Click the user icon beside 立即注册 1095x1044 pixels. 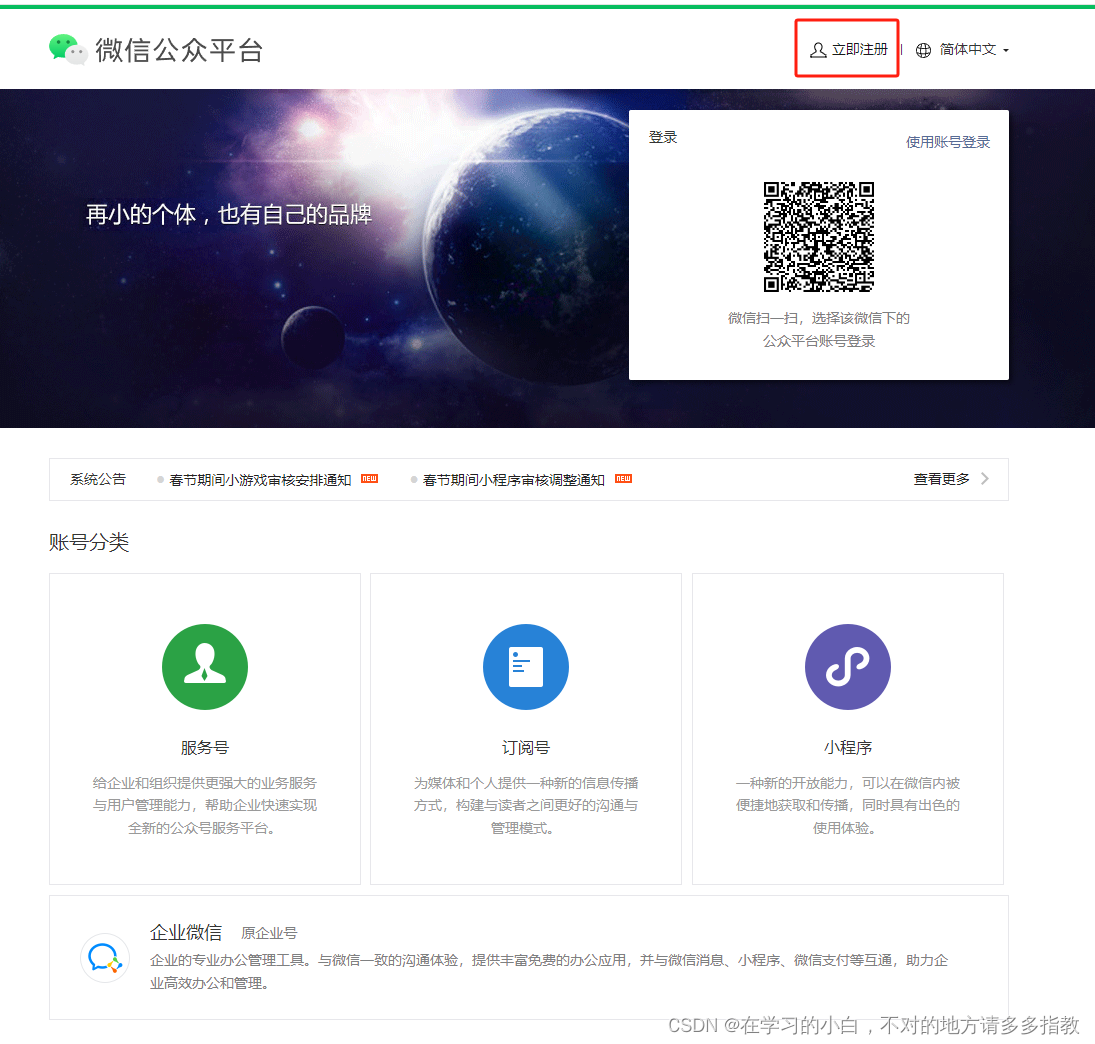click(818, 50)
